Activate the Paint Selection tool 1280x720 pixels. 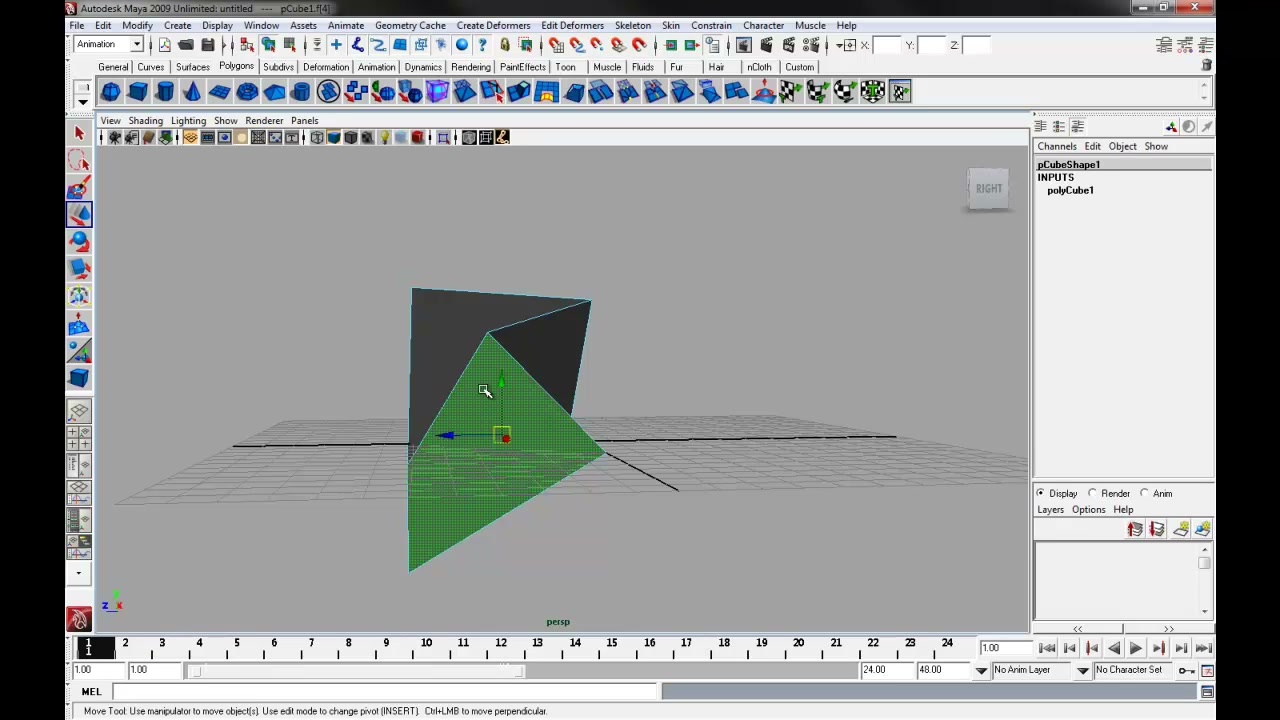(79, 187)
